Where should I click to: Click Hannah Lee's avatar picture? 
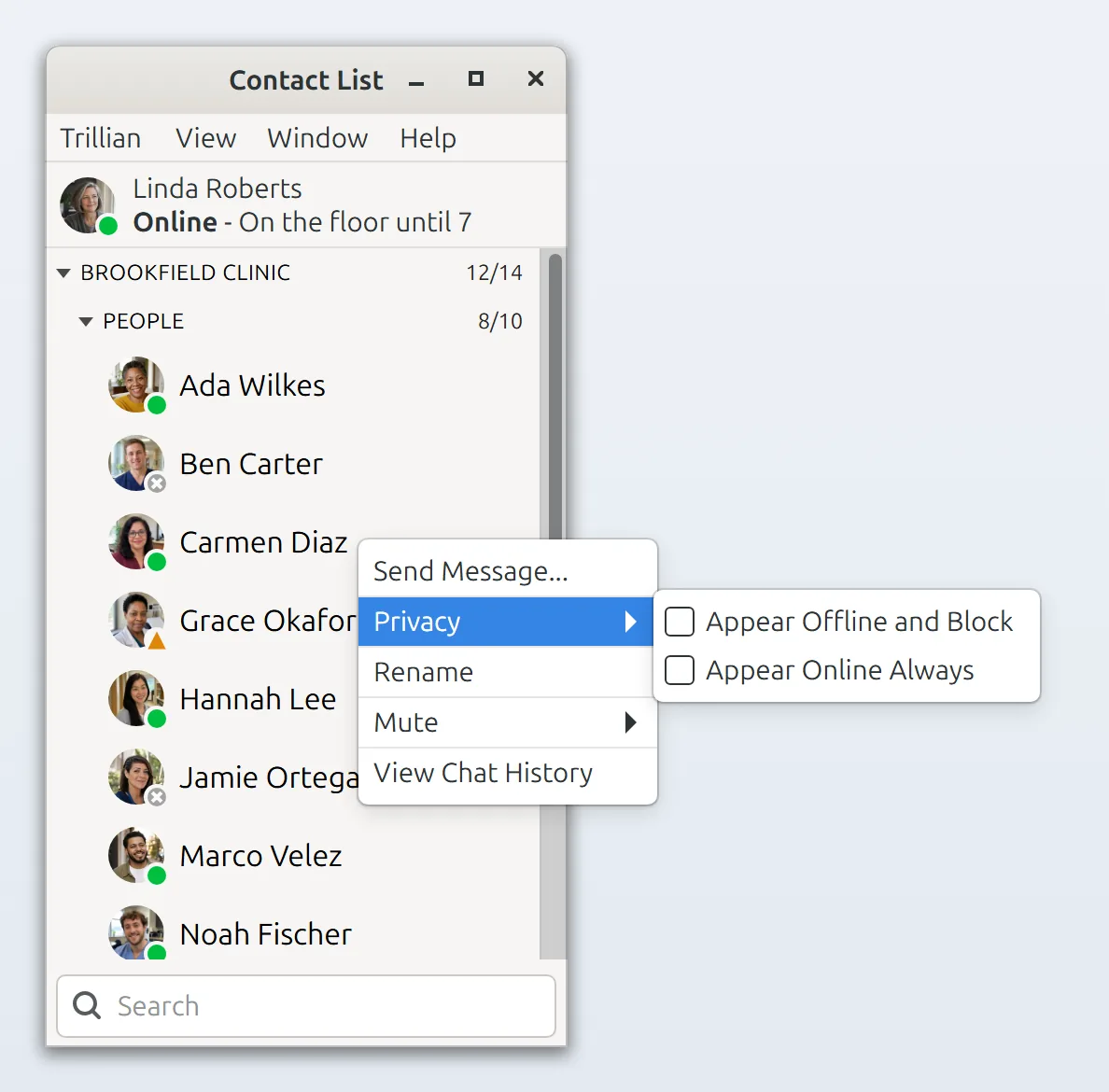(x=136, y=698)
